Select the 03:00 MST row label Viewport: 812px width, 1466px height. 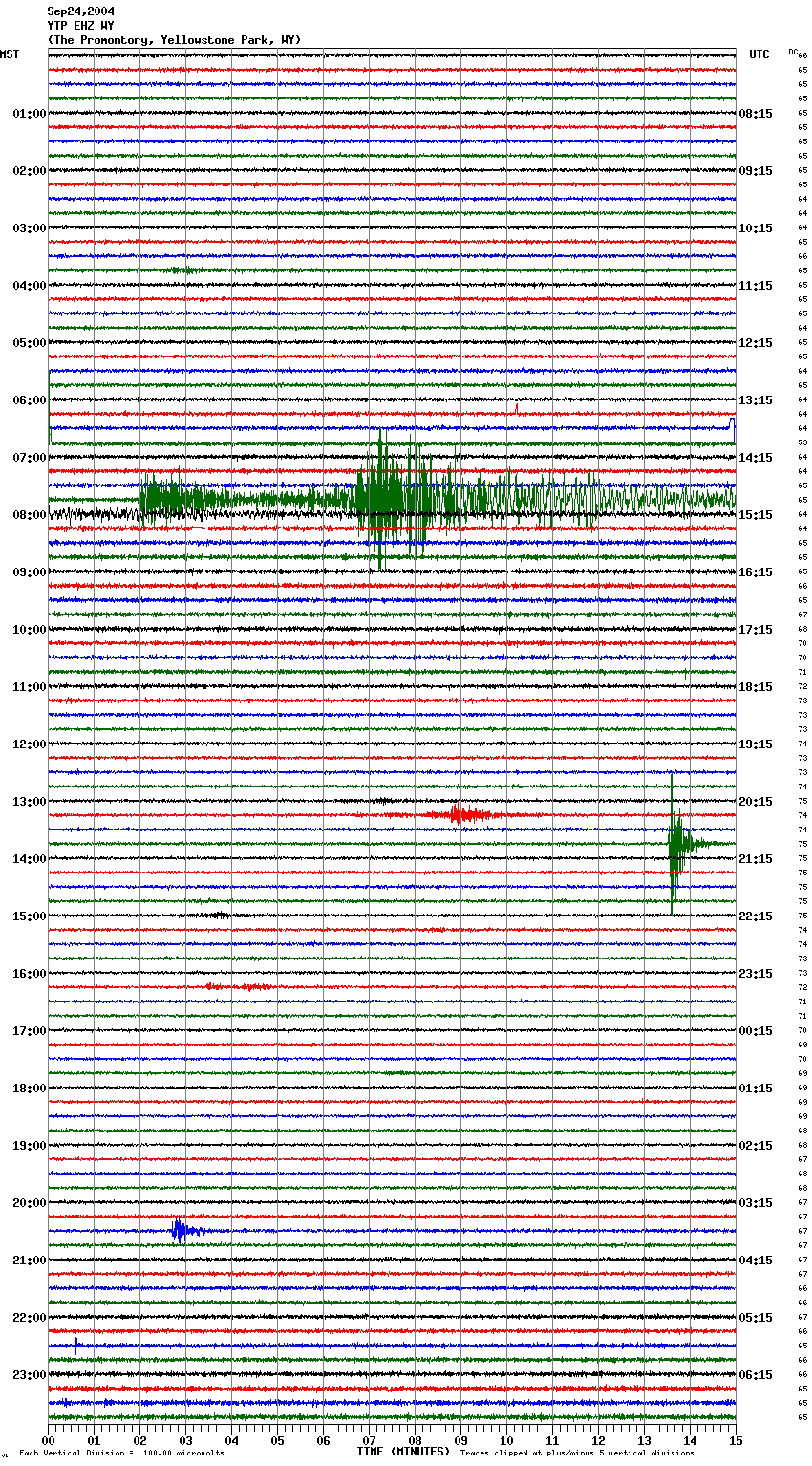[30, 228]
